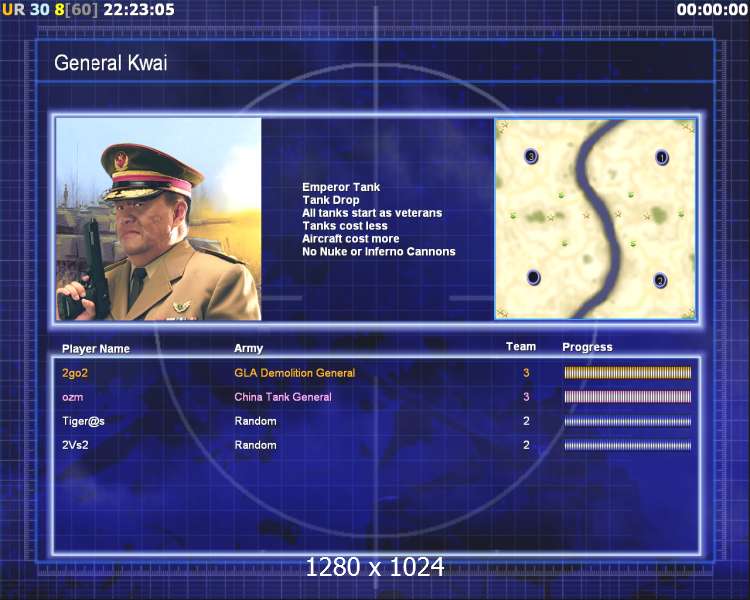Click team number 2 for Tiger@s
Image resolution: width=750 pixels, height=600 pixels.
[x=526, y=421]
